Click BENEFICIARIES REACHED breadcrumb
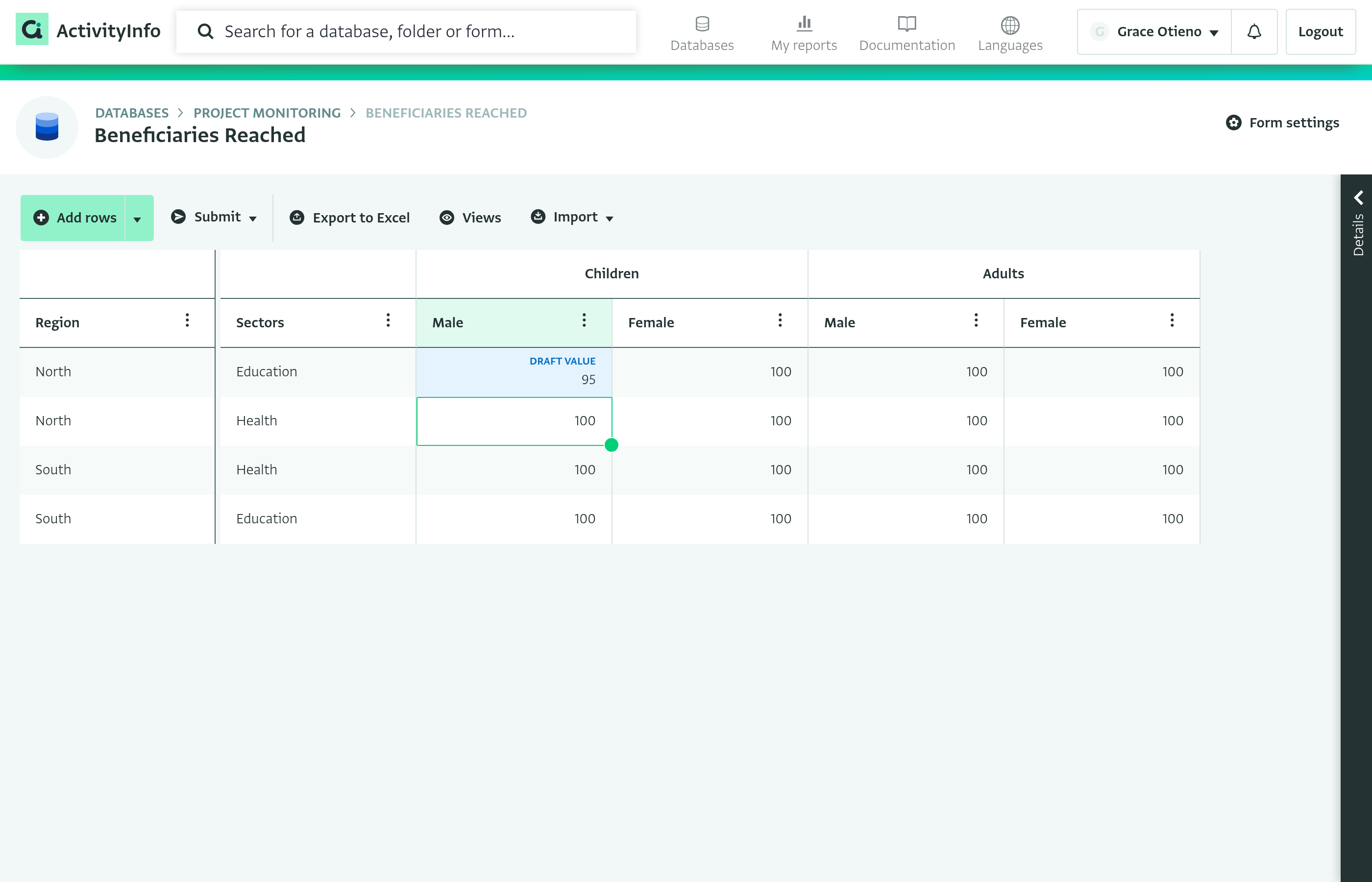Screen dimensions: 1372x882 [x=446, y=113]
